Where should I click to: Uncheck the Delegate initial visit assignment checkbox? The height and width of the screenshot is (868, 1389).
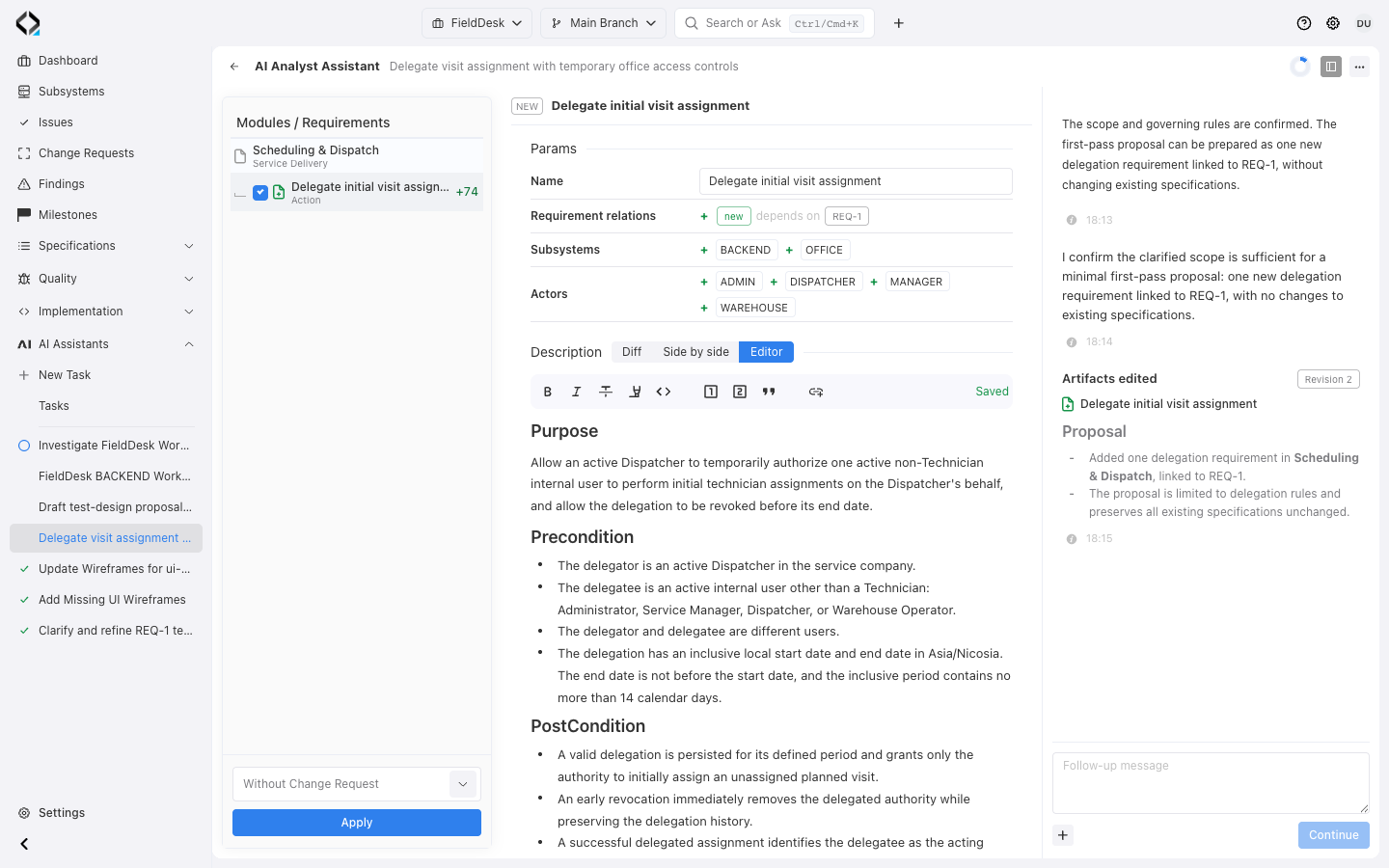coord(260,193)
